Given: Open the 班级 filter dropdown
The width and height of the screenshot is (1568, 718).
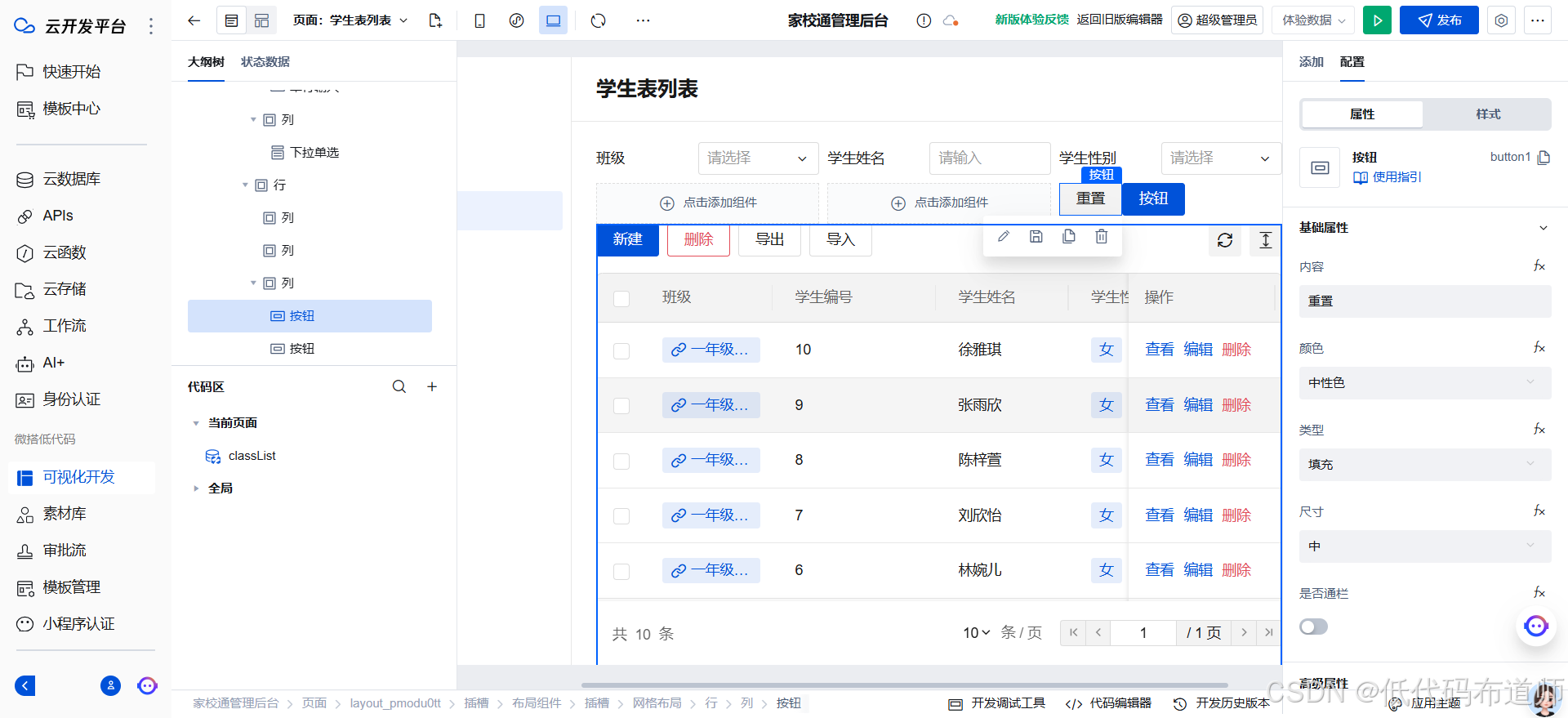Looking at the screenshot, I should pos(758,158).
